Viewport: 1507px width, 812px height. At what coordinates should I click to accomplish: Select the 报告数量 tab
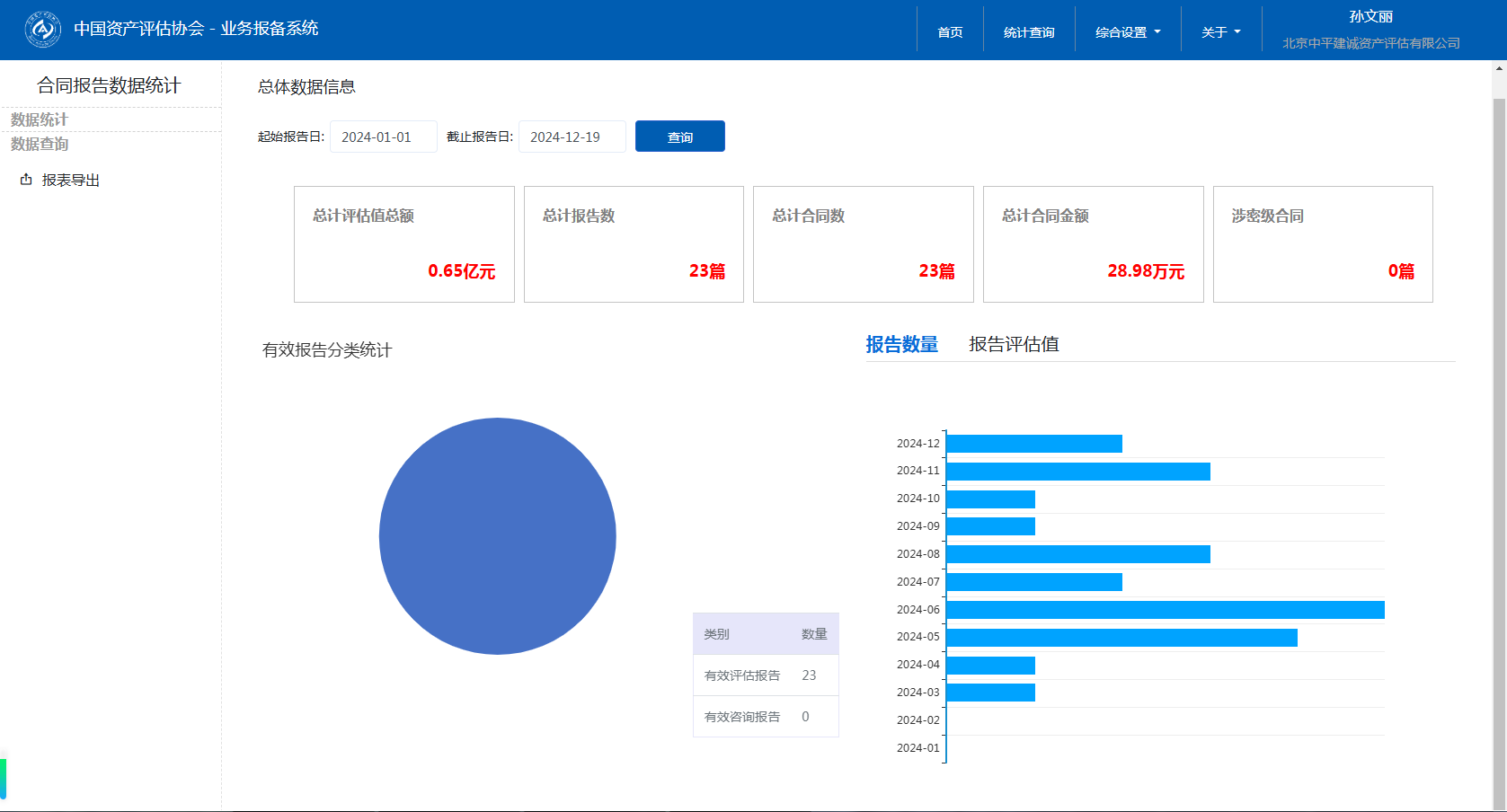coord(901,344)
